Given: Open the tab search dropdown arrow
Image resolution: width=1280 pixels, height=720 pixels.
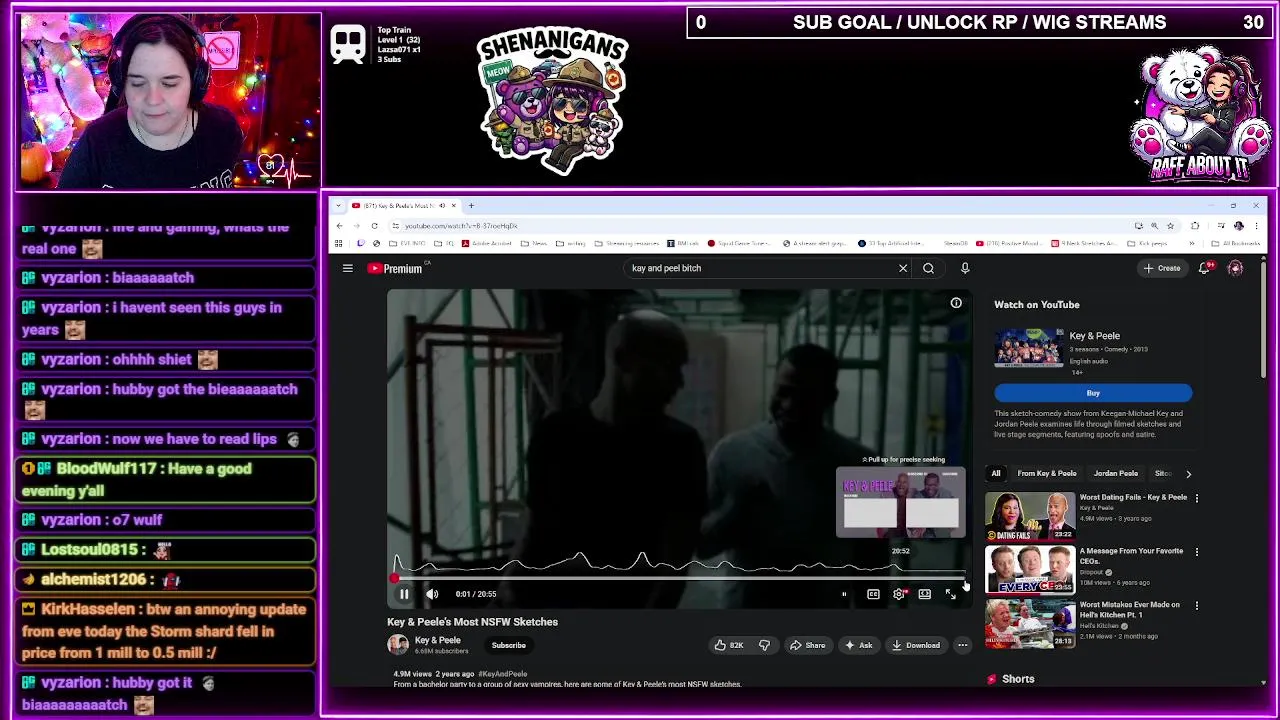Looking at the screenshot, I should pos(338,206).
